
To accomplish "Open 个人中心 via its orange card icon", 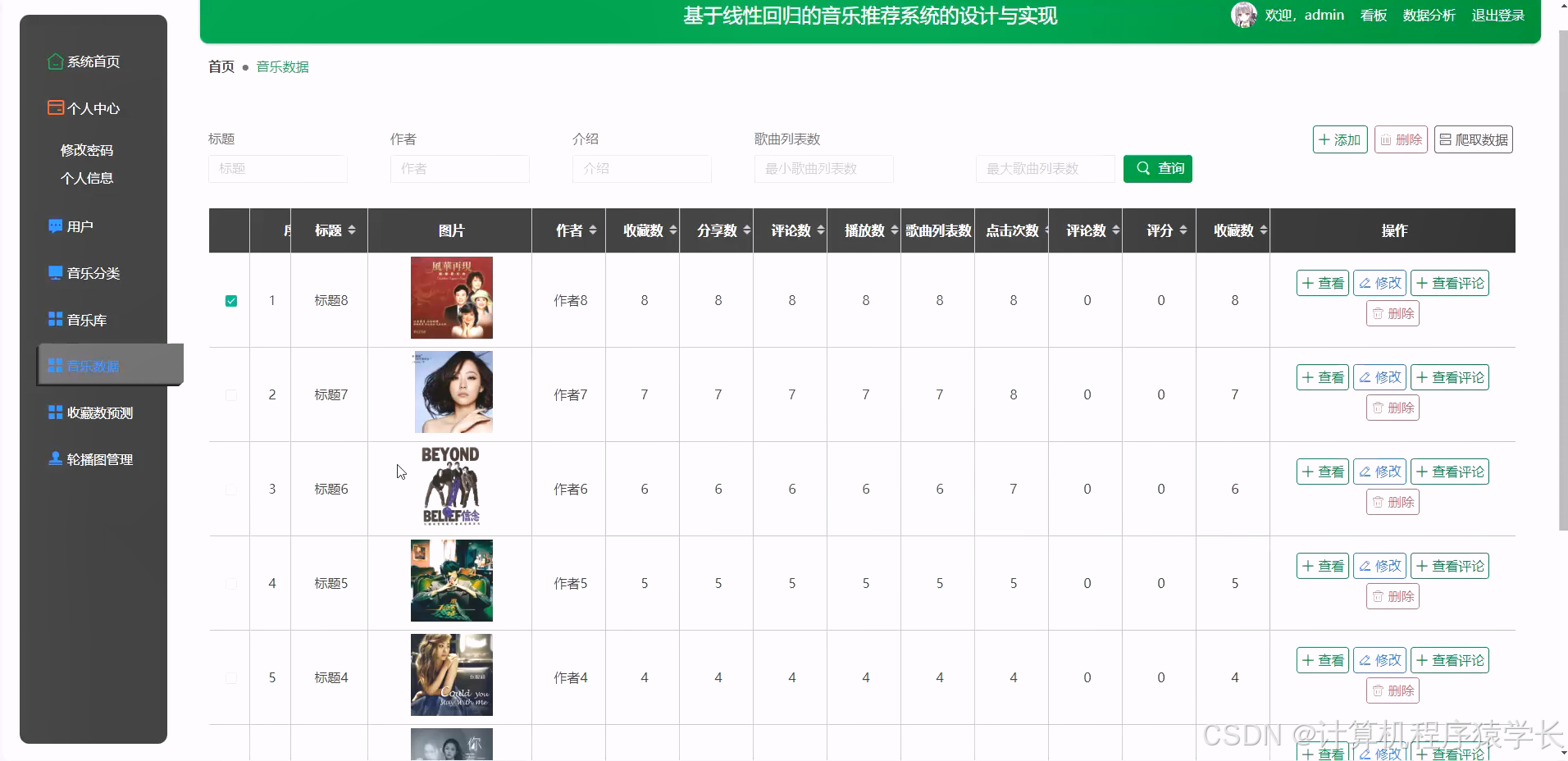I will tap(54, 107).
